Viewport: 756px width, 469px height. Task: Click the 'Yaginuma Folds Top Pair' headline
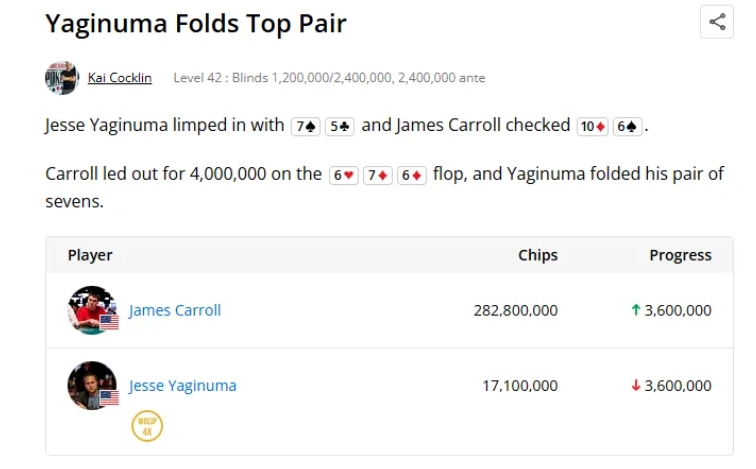click(196, 23)
